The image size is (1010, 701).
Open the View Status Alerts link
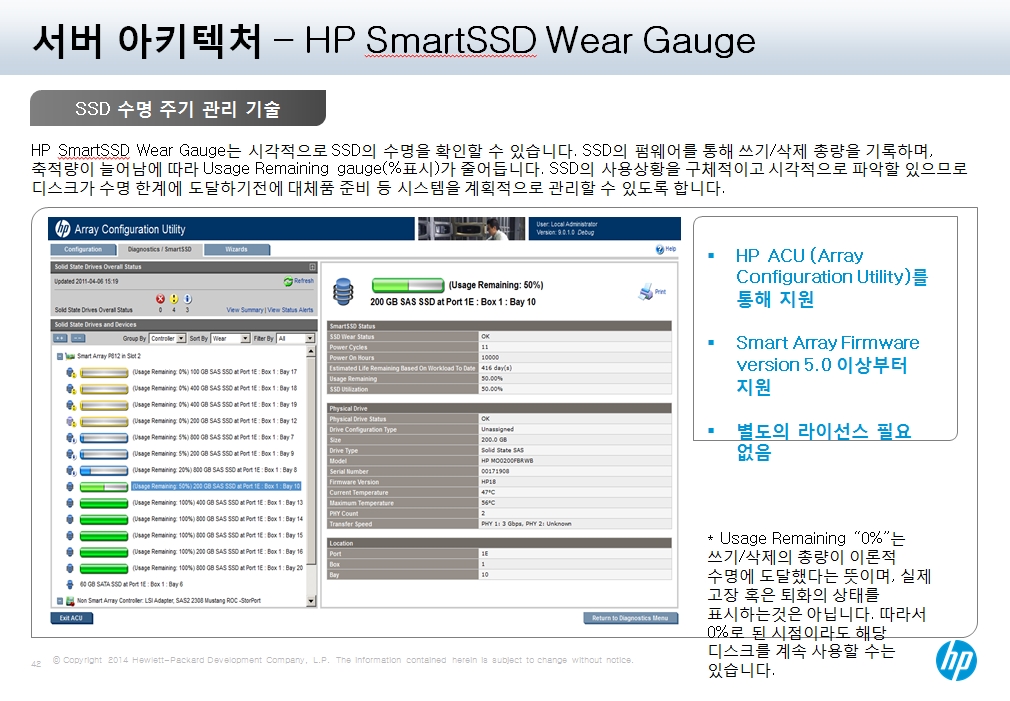pyautogui.click(x=291, y=310)
